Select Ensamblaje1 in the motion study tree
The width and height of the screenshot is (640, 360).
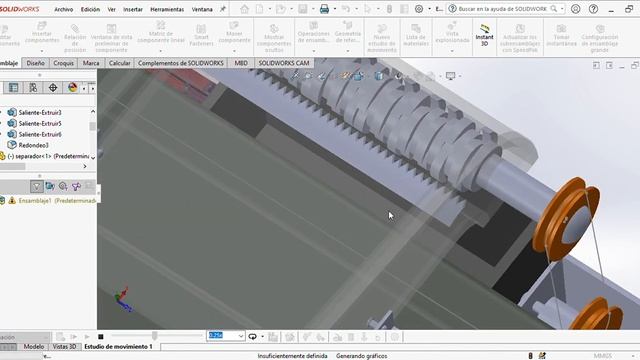pos(49,200)
